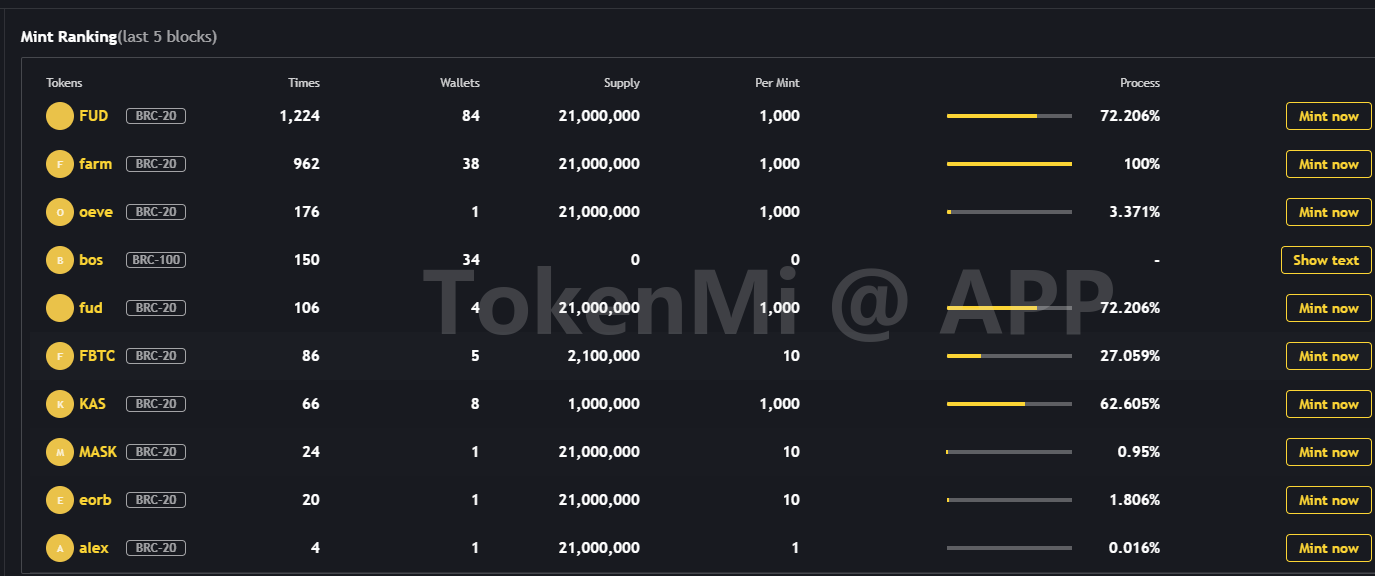Select the eorb token coin icon

pos(60,500)
